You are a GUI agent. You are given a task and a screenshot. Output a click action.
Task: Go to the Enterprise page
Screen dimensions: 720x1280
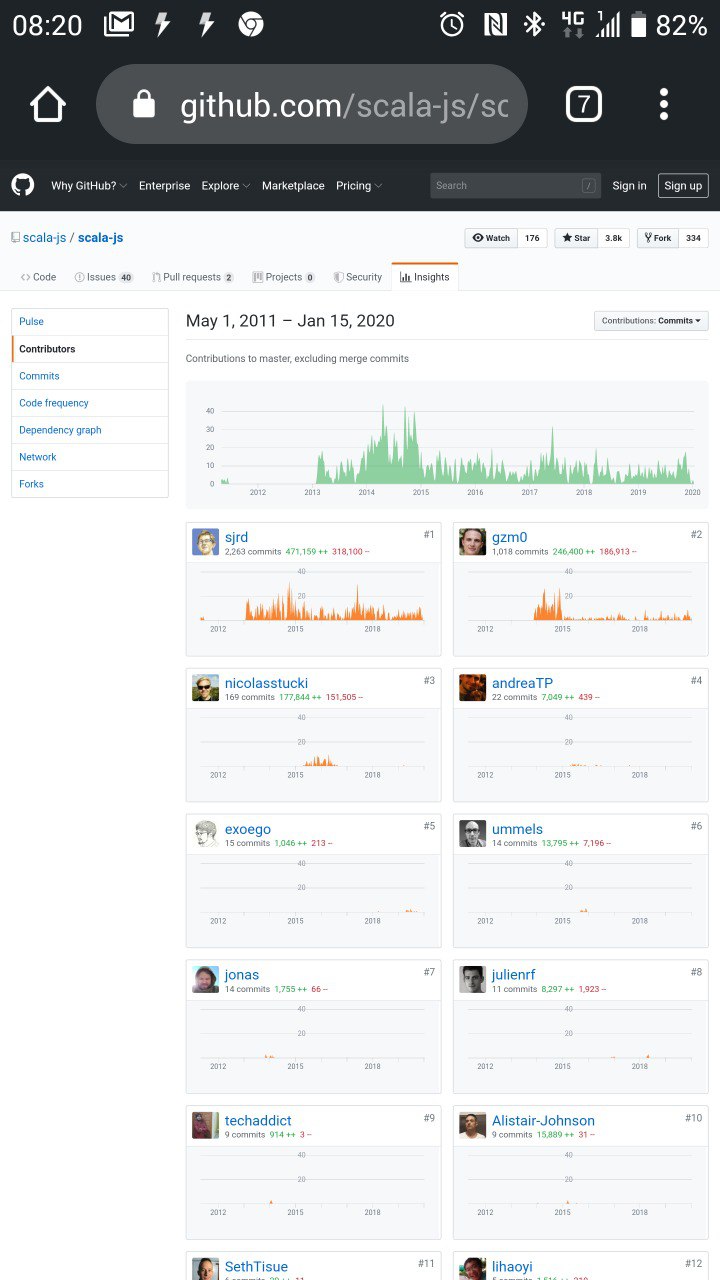click(164, 186)
